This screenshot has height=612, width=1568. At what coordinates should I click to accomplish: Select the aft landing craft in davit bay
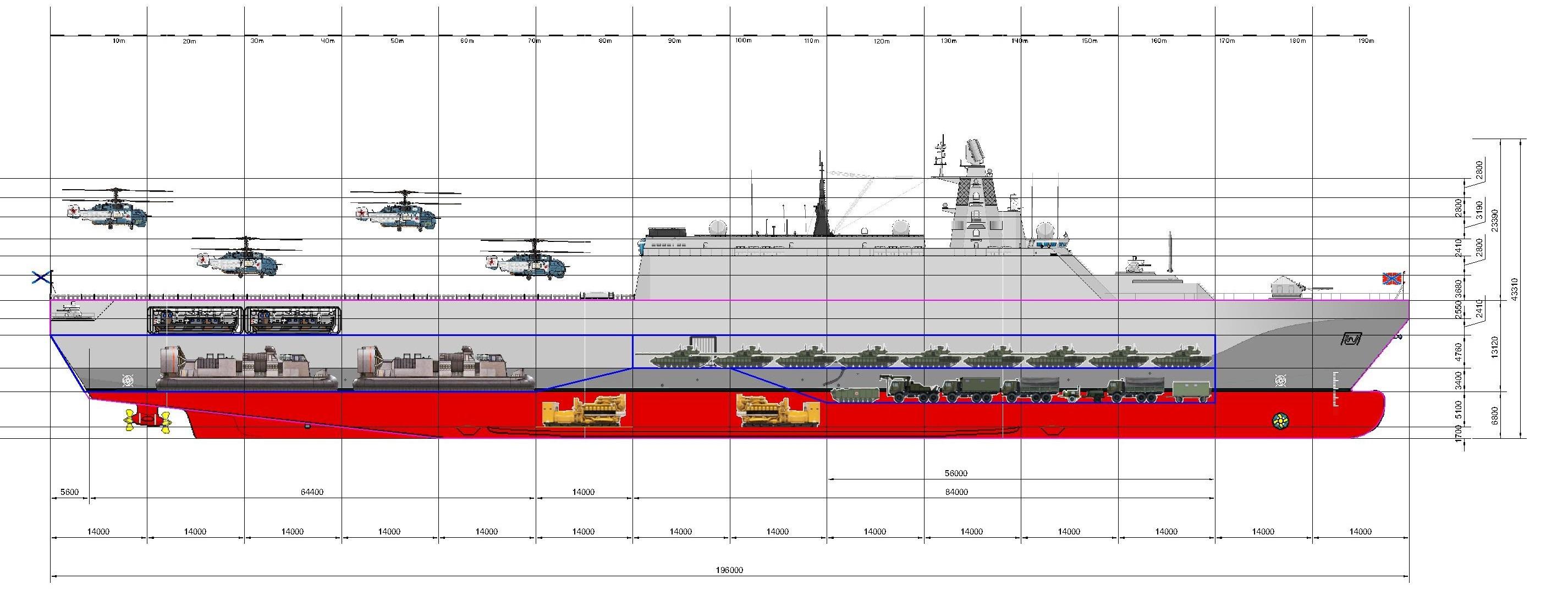click(195, 320)
